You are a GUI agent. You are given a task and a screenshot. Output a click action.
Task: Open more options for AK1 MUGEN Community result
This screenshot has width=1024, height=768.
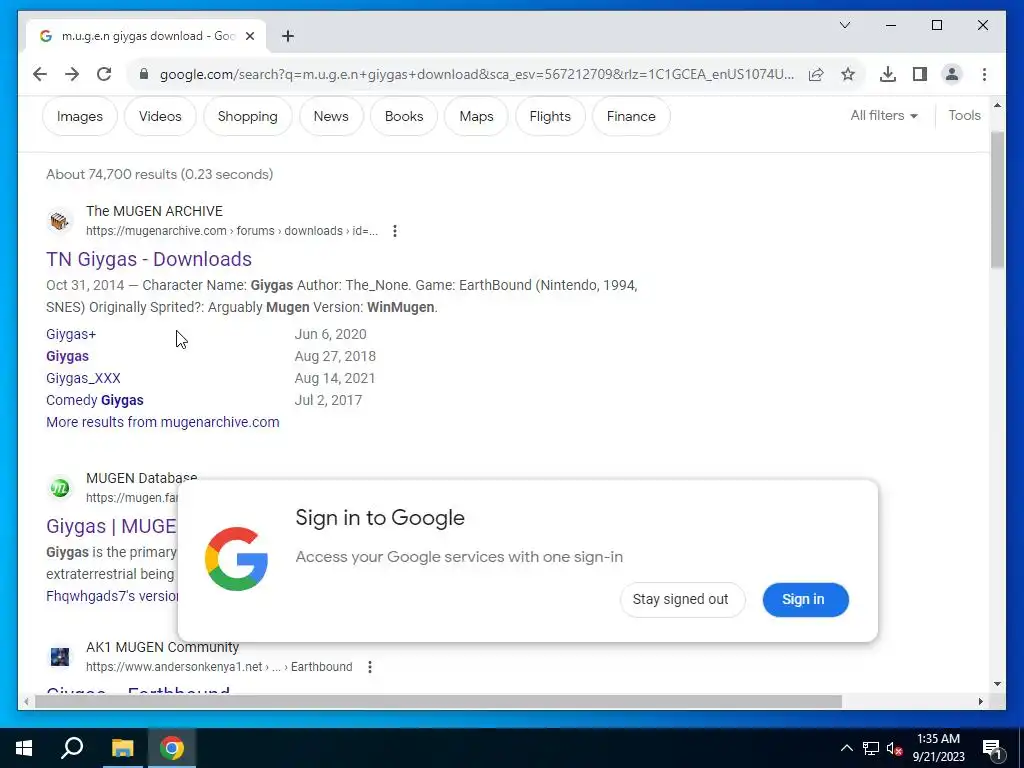pos(370,667)
